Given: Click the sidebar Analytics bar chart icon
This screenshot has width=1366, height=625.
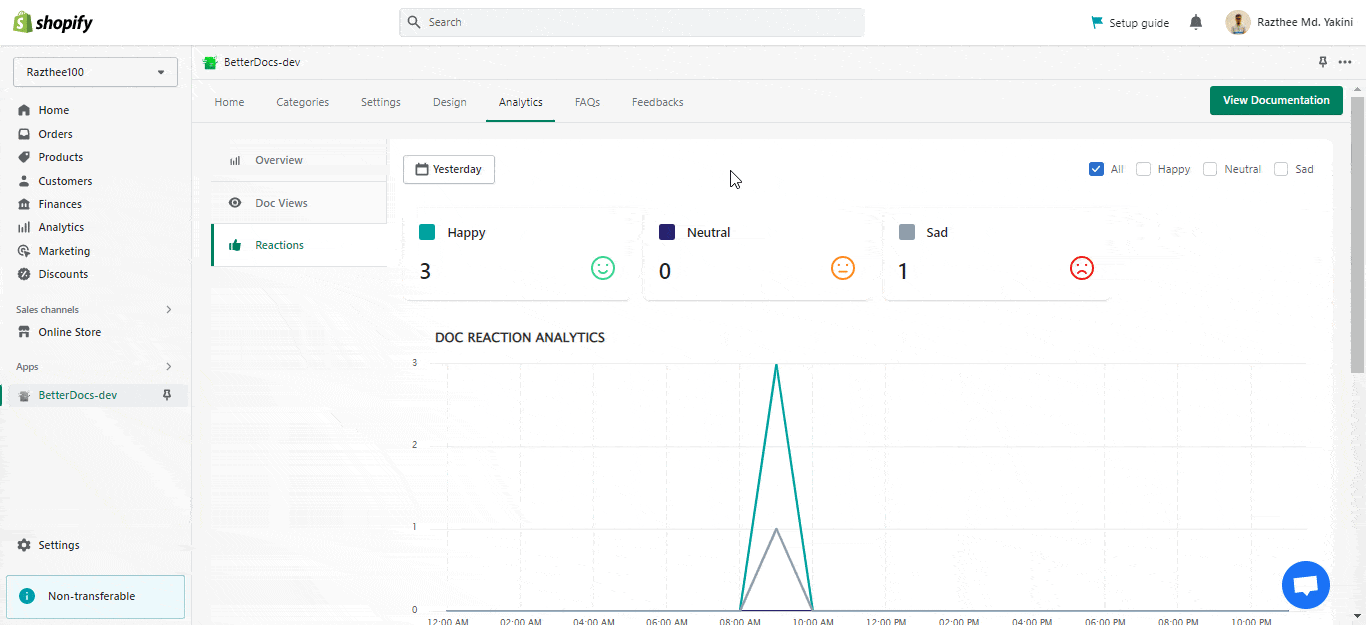Looking at the screenshot, I should point(24,227).
